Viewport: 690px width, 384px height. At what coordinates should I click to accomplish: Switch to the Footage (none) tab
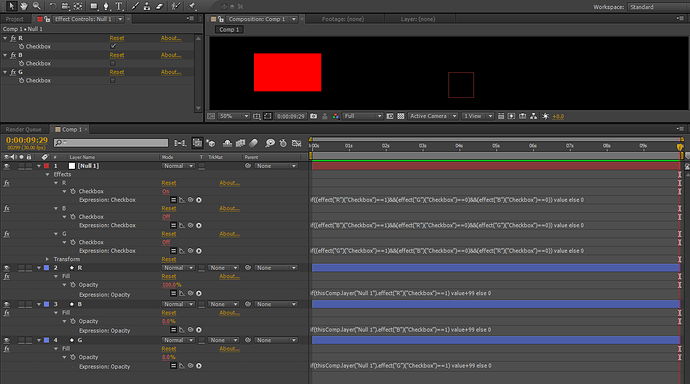[x=343, y=19]
